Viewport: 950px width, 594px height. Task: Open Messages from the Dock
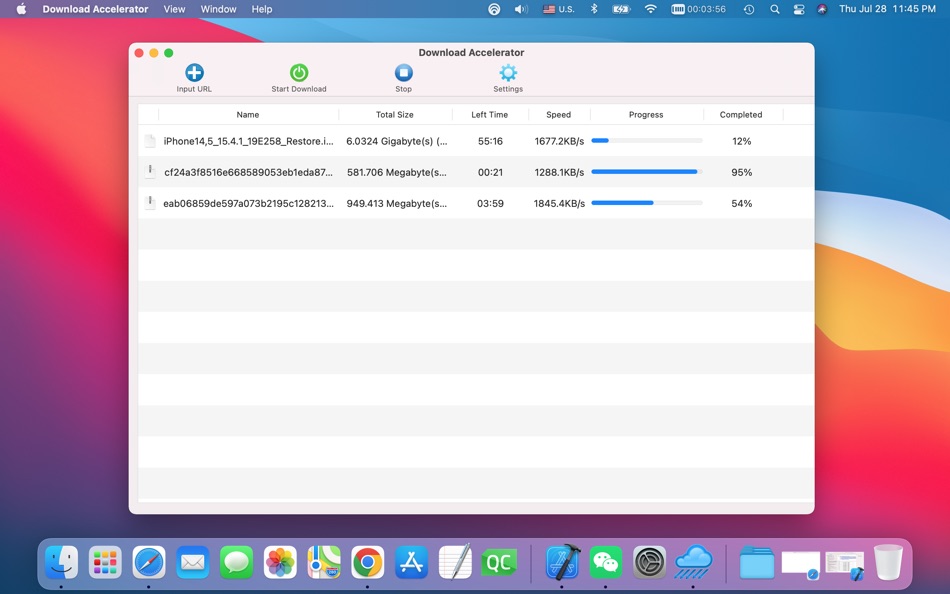pos(236,562)
